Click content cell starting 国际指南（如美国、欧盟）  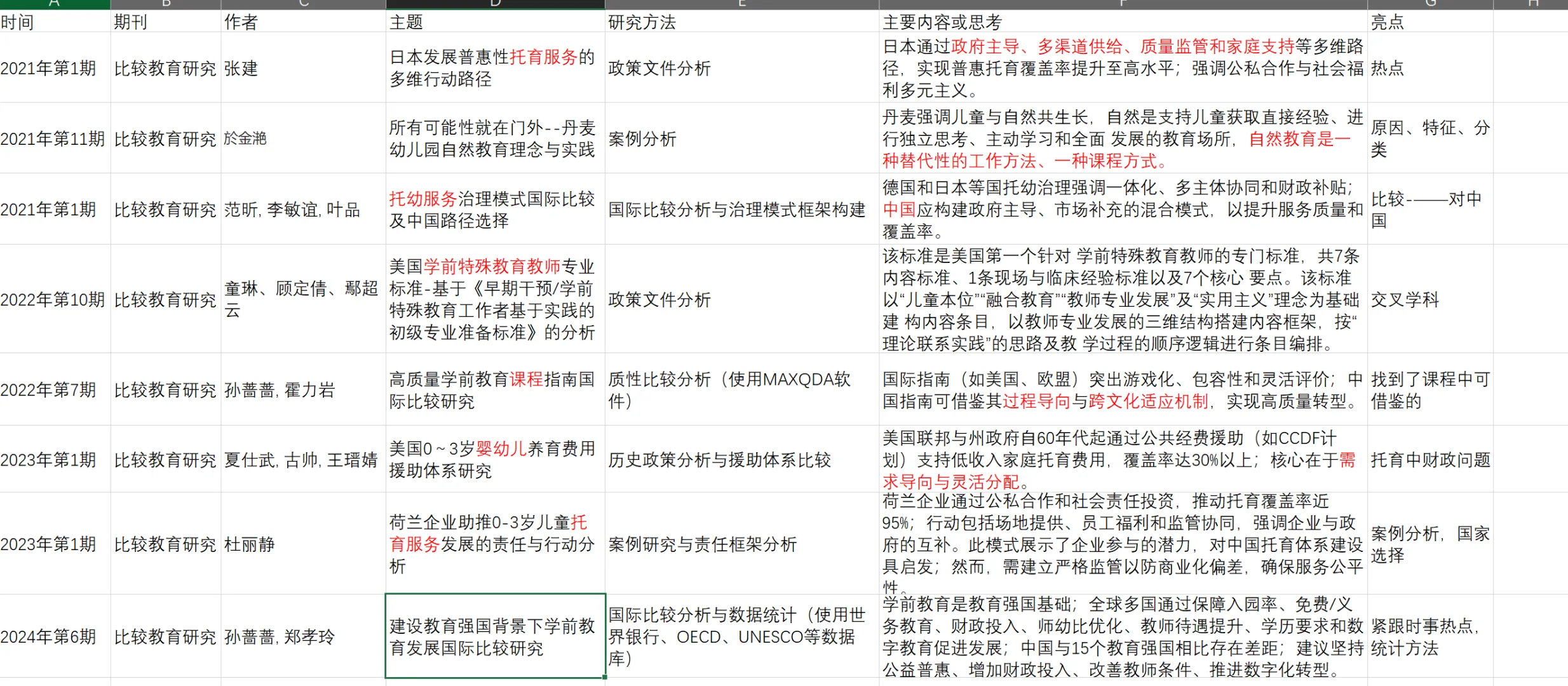coord(1123,389)
